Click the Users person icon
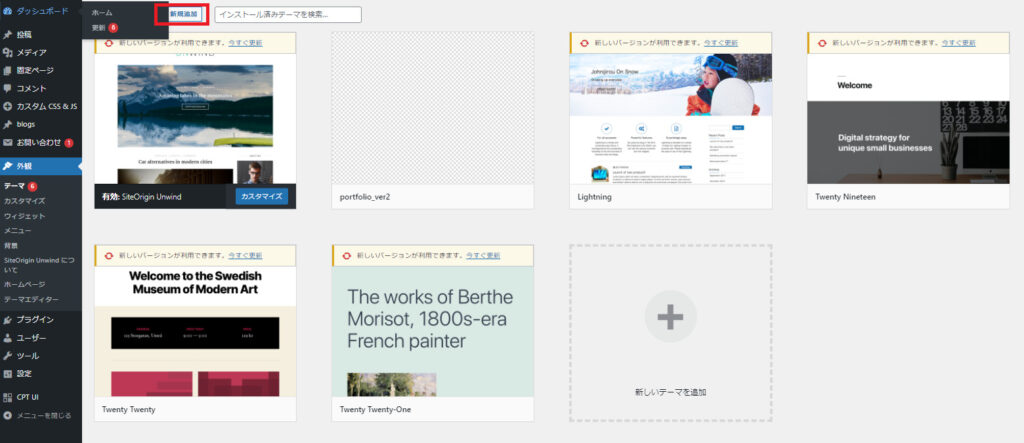This screenshot has width=1024, height=443. [8, 338]
